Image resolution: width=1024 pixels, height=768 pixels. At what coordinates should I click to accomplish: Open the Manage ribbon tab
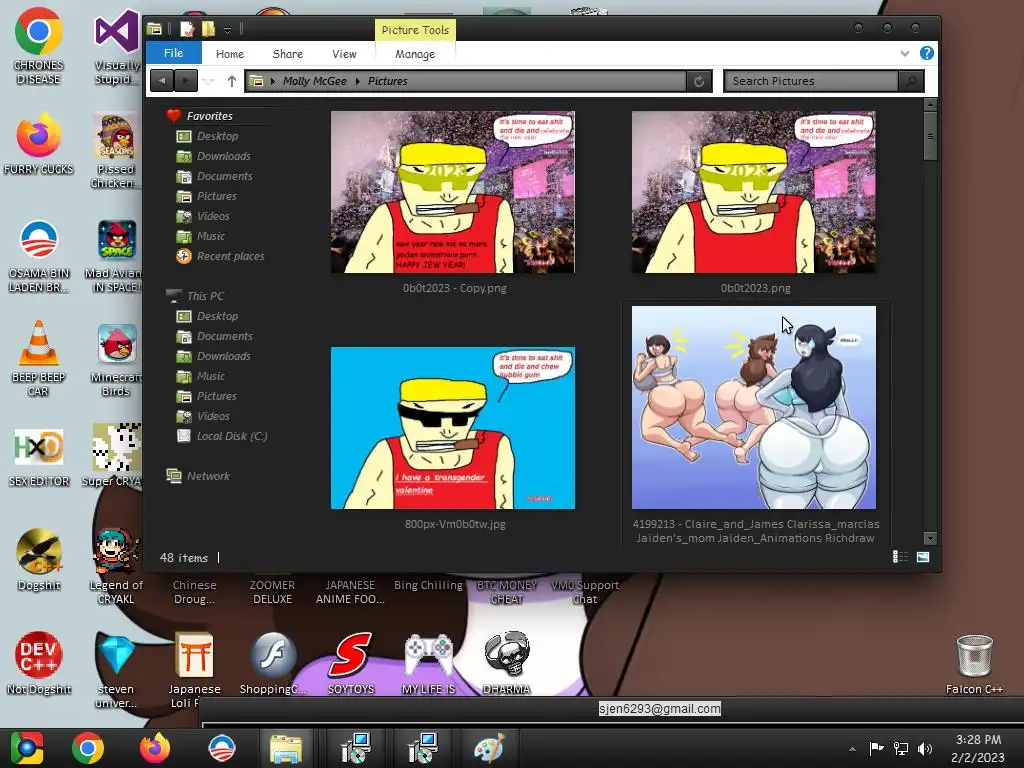(415, 54)
